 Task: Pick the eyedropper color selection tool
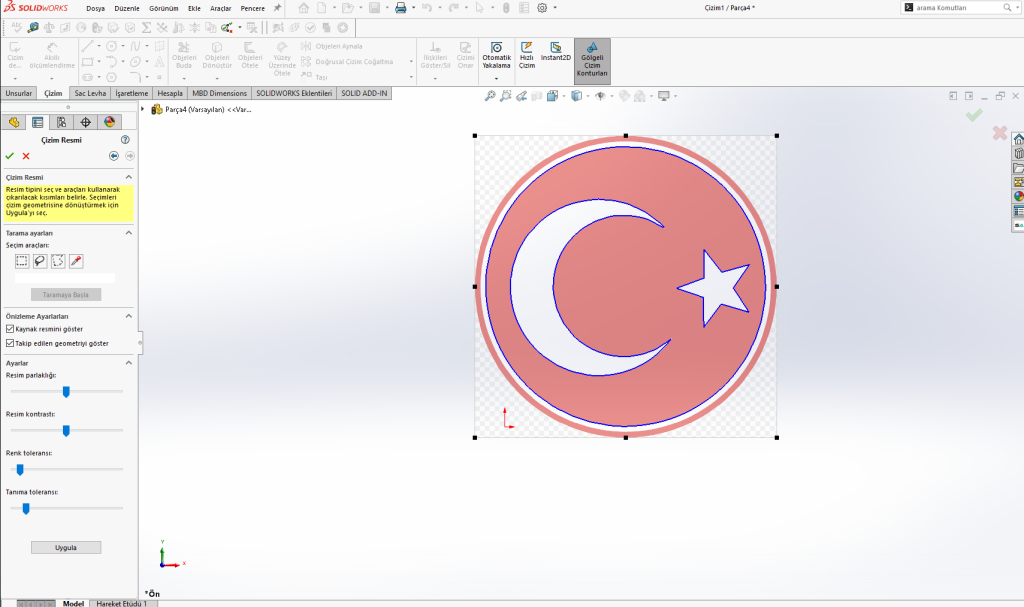click(76, 261)
